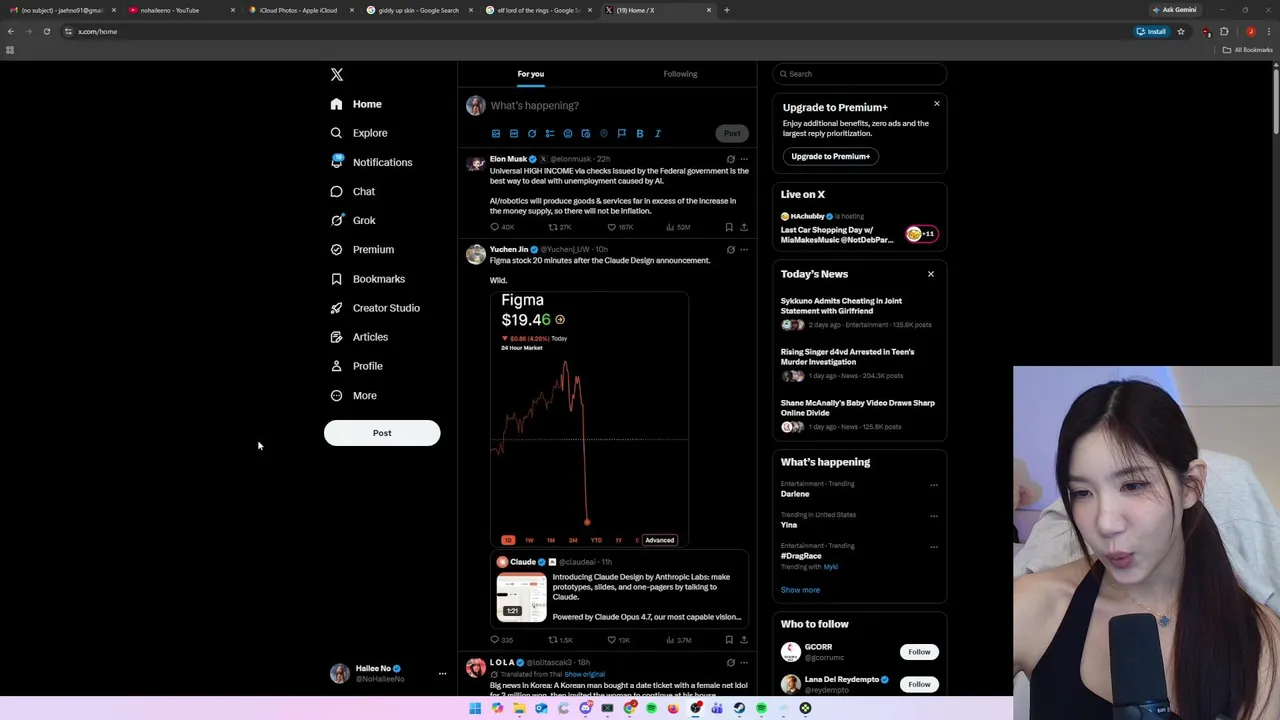Open Notifications in sidebar
Viewport: 1280px width, 720px height.
click(370, 162)
